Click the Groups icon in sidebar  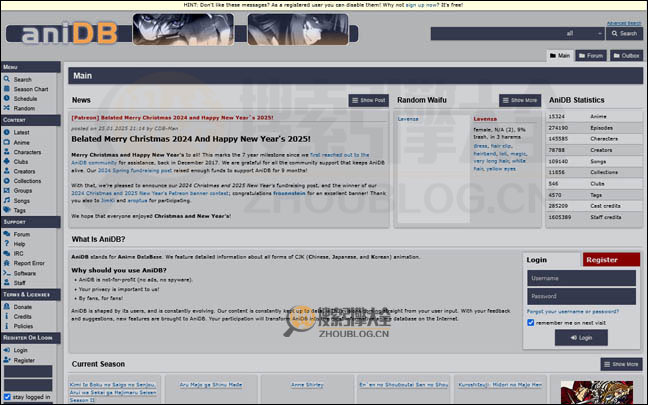click(7, 190)
